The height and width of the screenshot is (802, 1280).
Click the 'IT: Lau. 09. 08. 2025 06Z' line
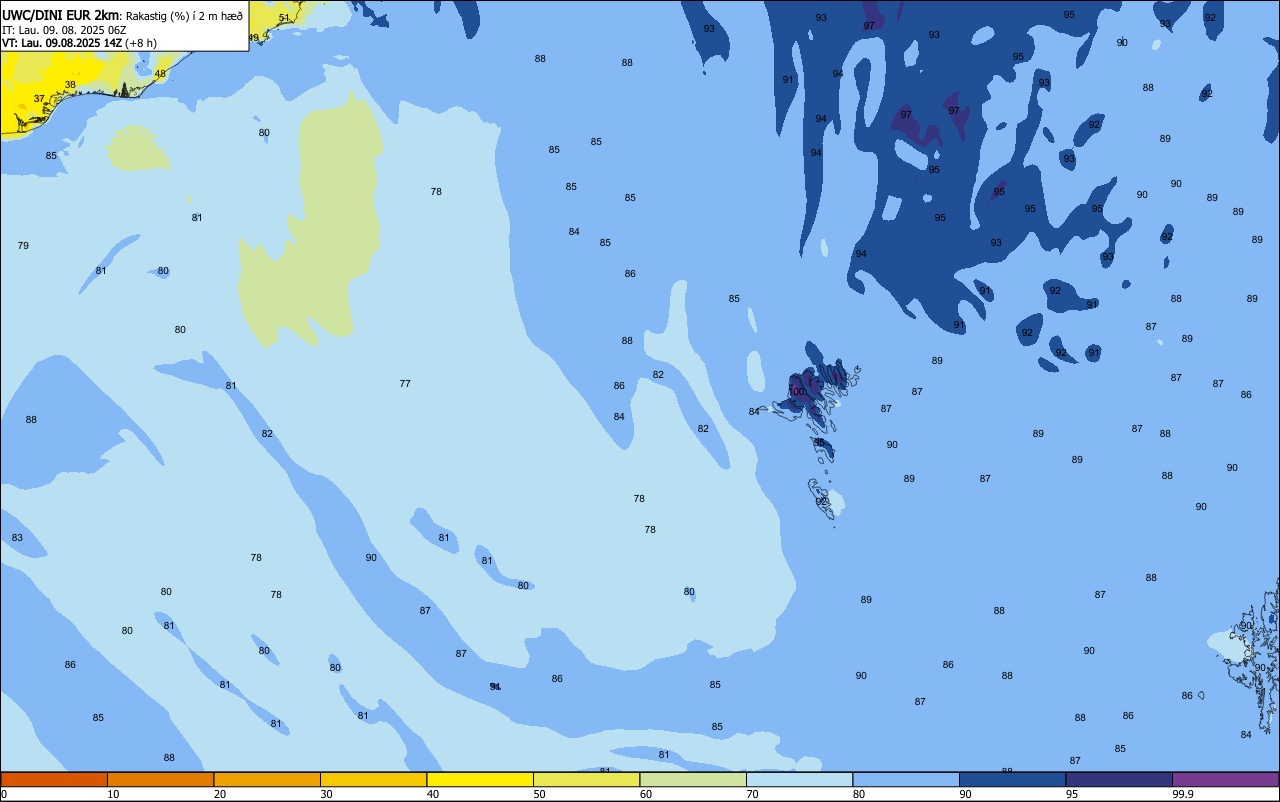pyautogui.click(x=64, y=30)
